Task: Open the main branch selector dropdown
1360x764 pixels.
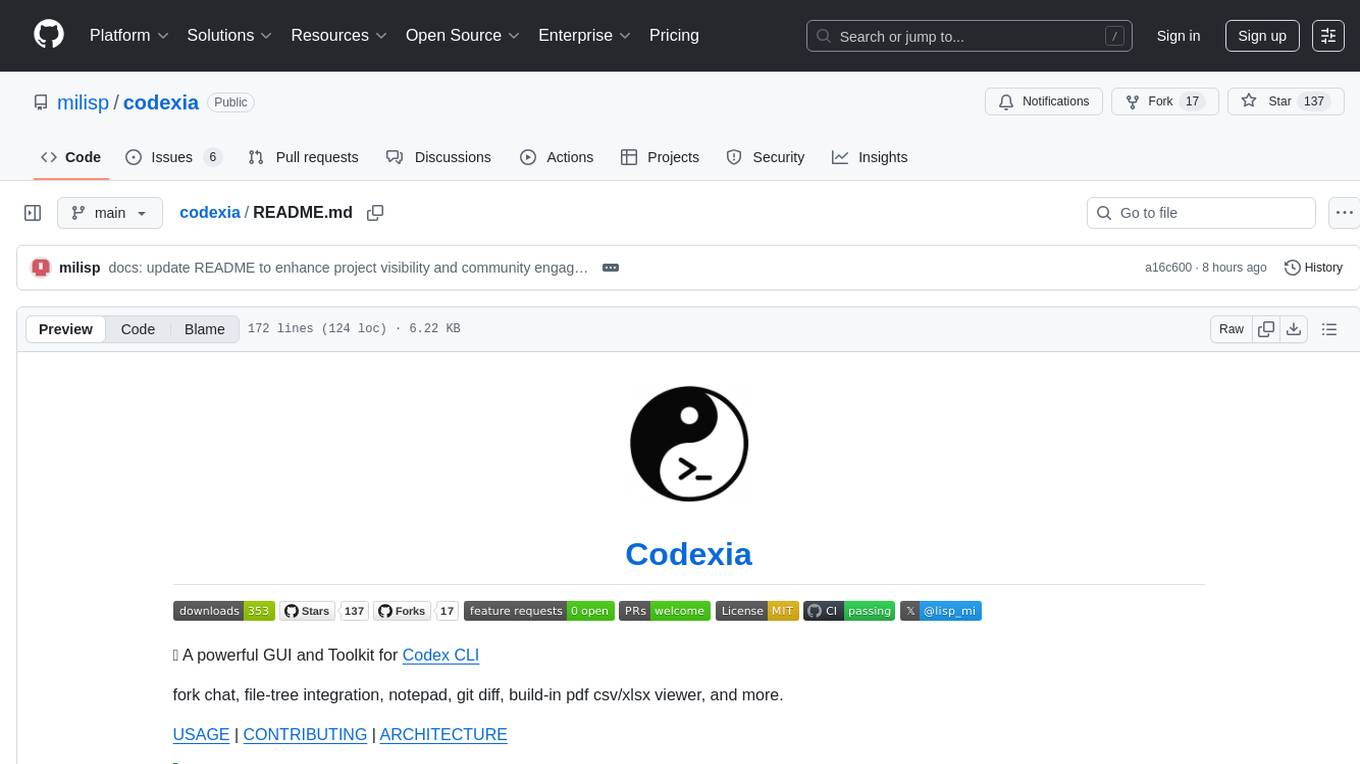Action: [x=110, y=213]
